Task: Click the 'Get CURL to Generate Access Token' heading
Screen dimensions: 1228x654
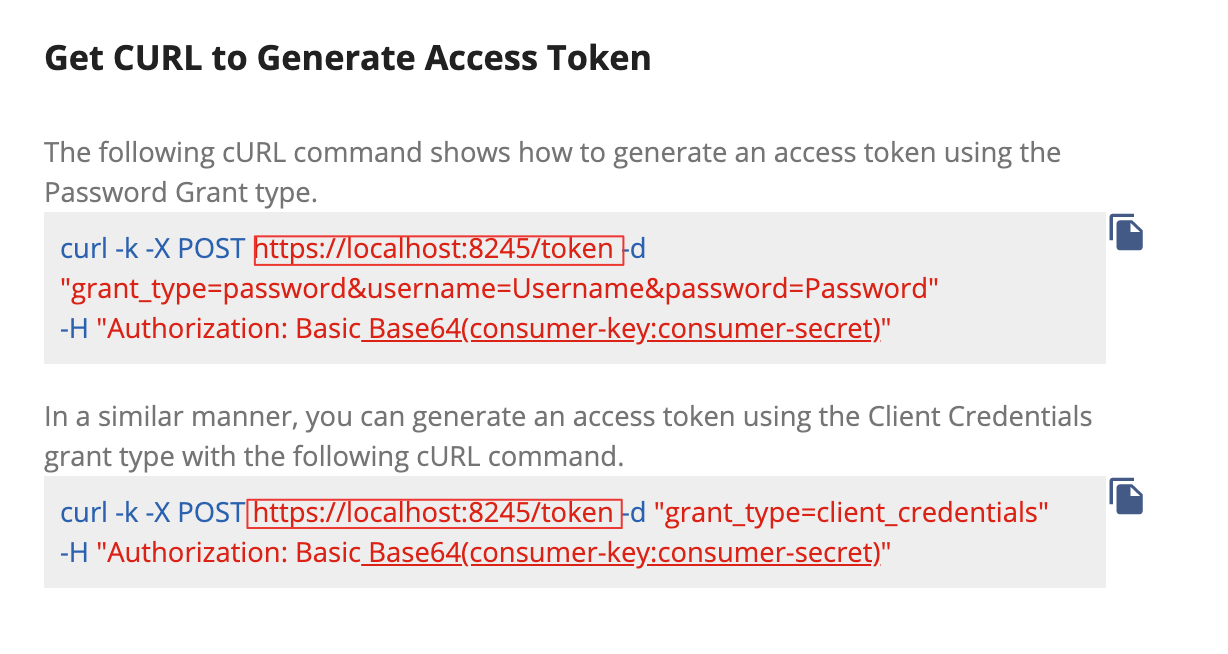Action: [x=348, y=58]
